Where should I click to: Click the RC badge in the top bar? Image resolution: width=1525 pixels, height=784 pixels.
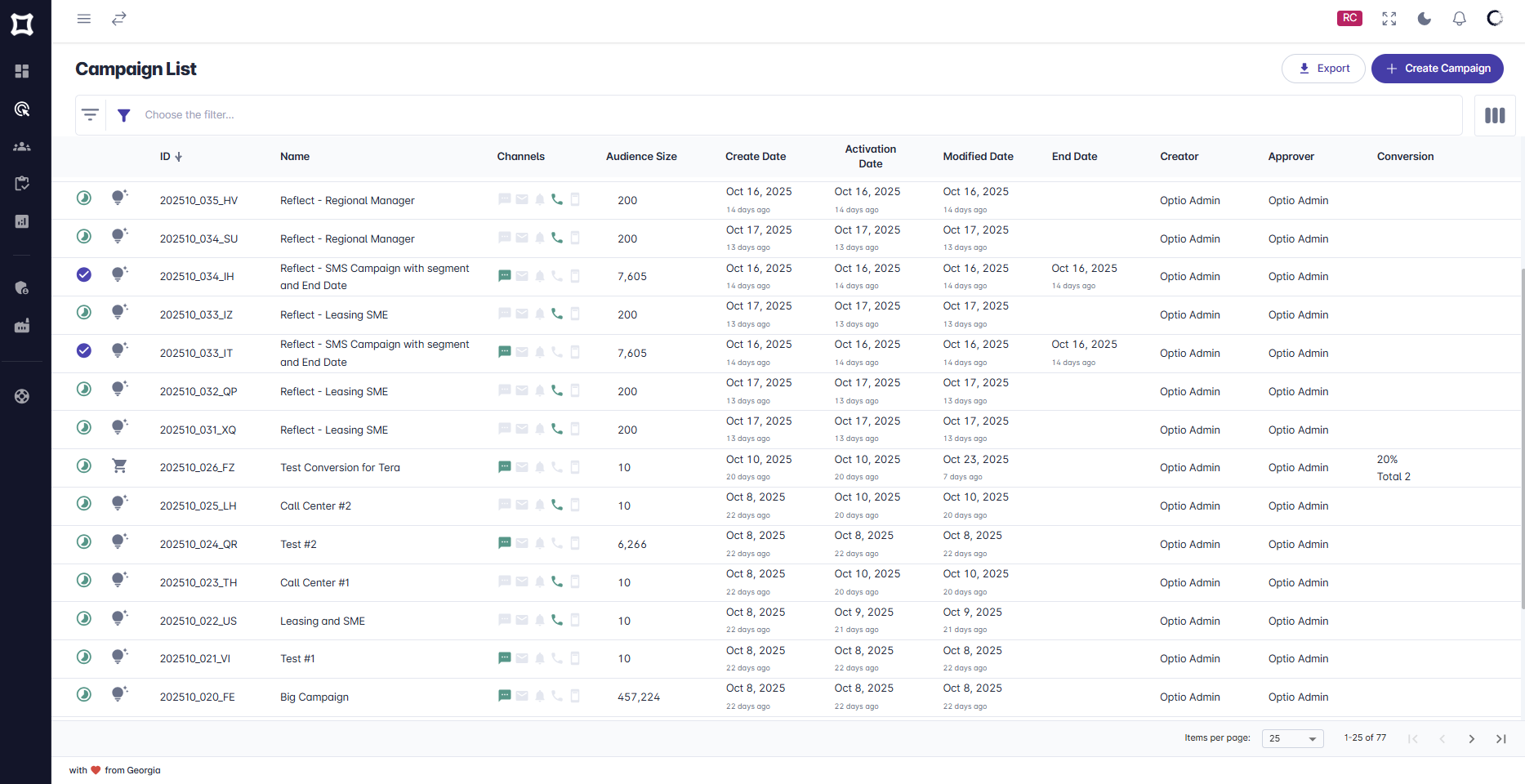[1349, 18]
